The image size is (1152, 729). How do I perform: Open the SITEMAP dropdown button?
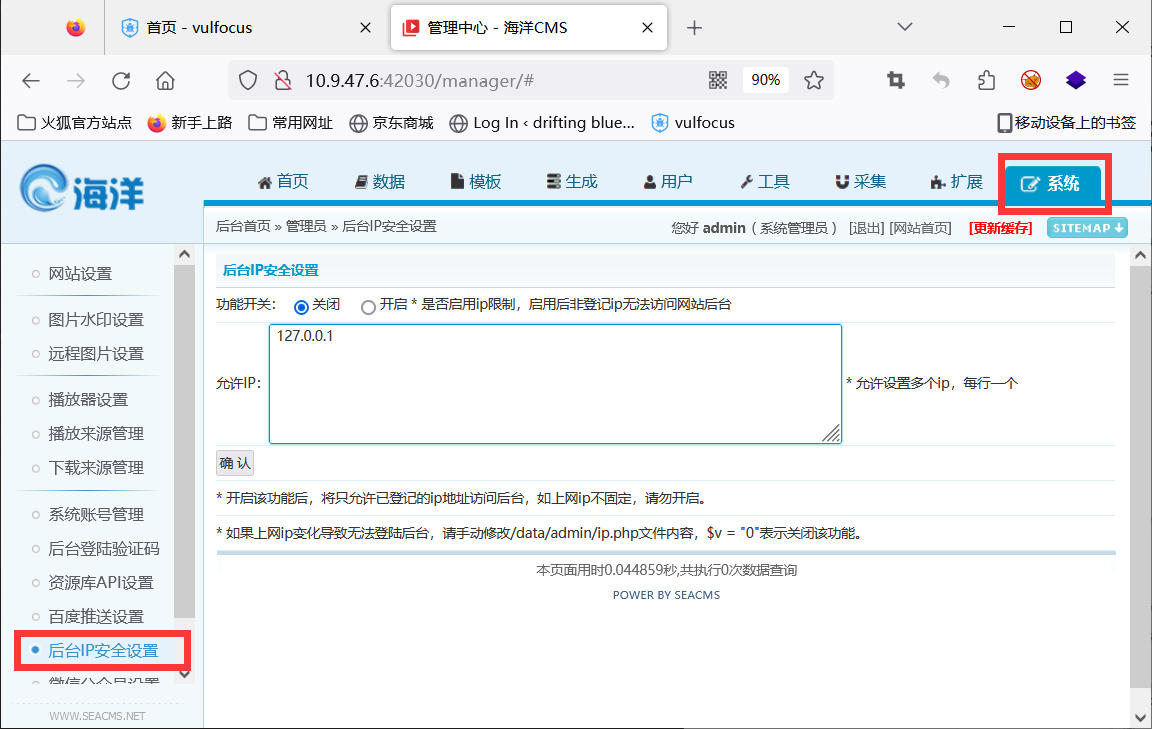point(1087,228)
